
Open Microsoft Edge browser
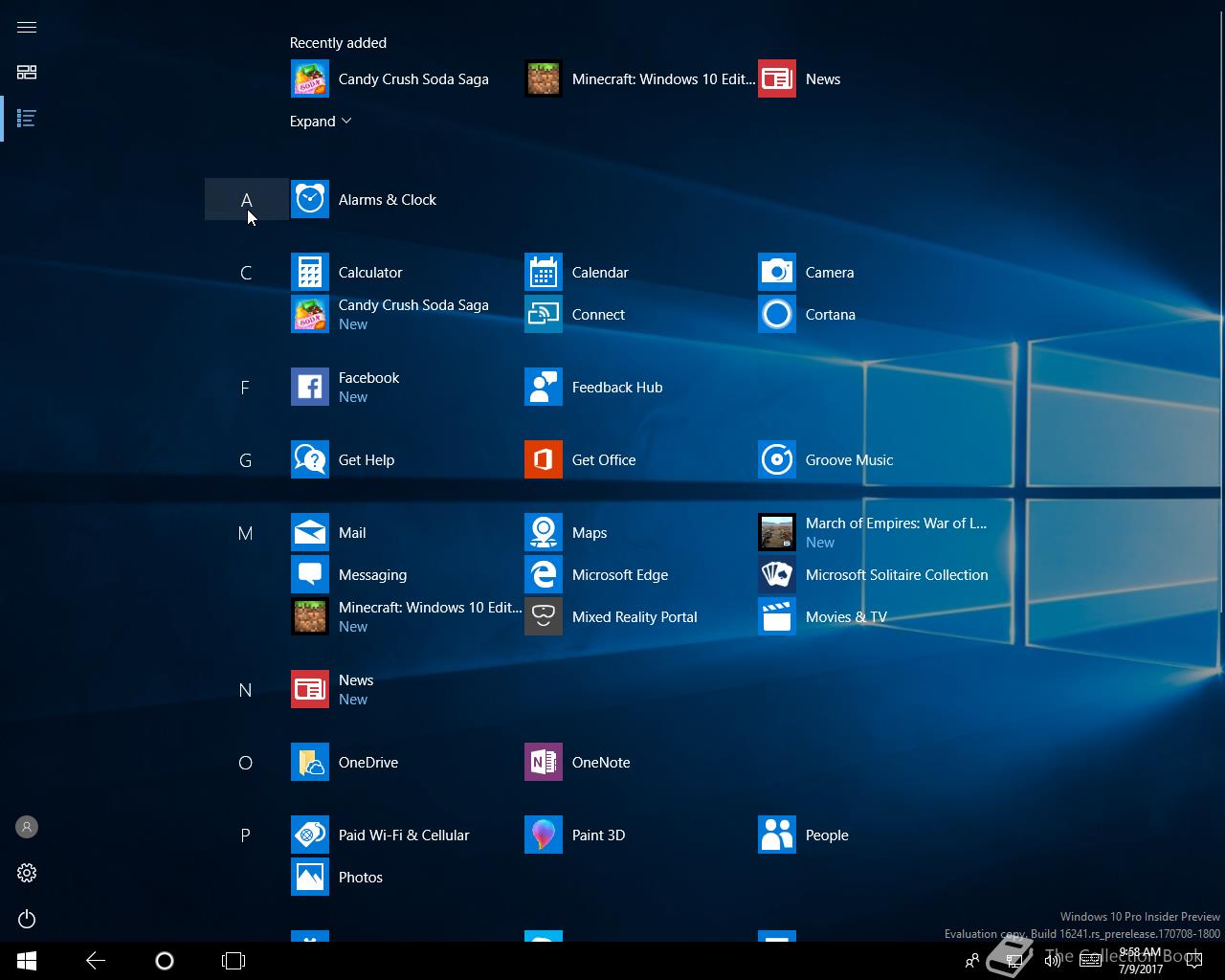click(x=638, y=574)
